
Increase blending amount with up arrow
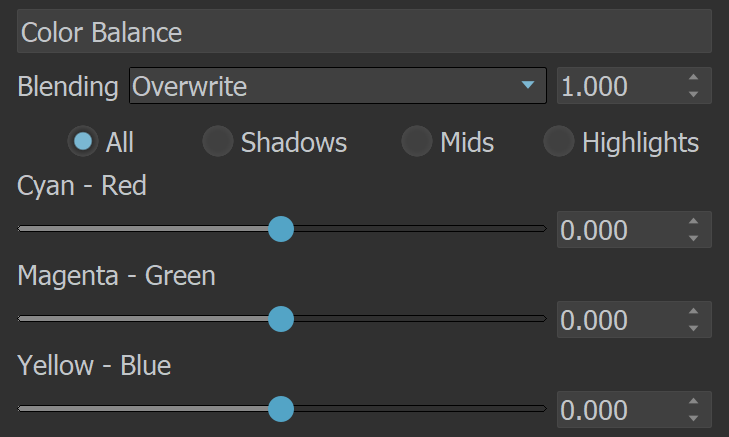[693, 77]
